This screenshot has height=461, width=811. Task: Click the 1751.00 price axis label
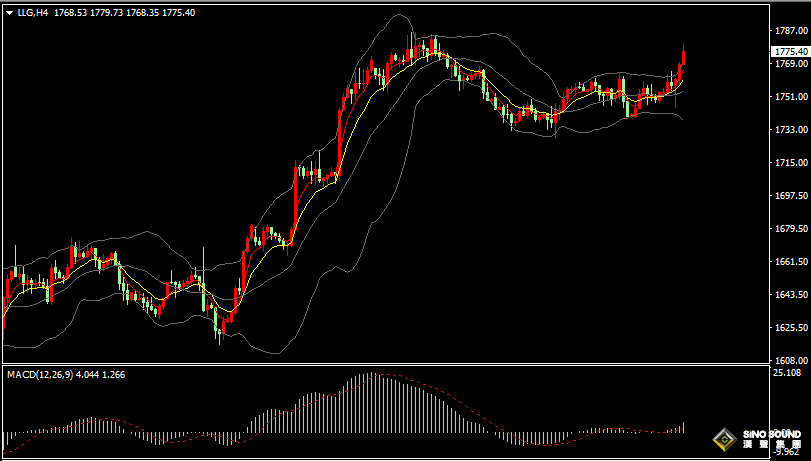coord(789,97)
